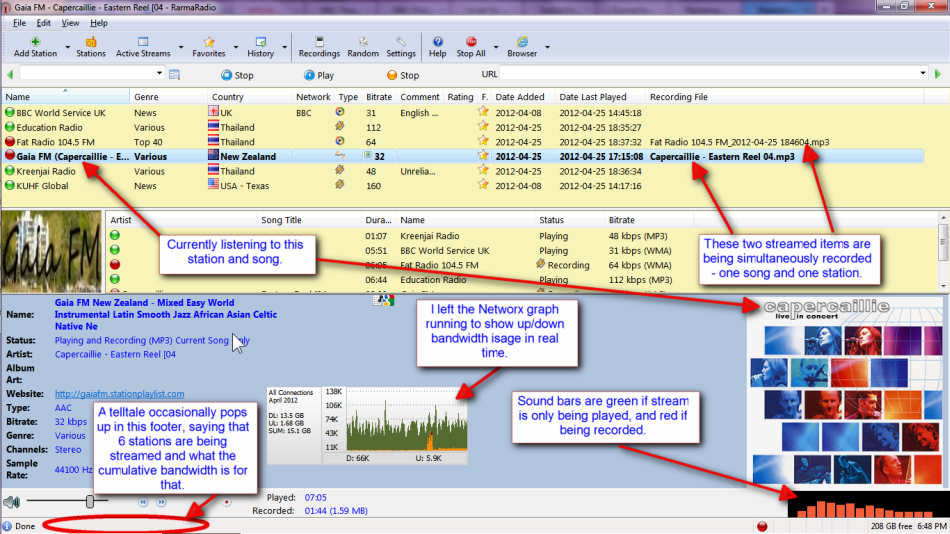950x534 pixels.
Task: Adjust the volume slider handle
Action: pos(90,501)
